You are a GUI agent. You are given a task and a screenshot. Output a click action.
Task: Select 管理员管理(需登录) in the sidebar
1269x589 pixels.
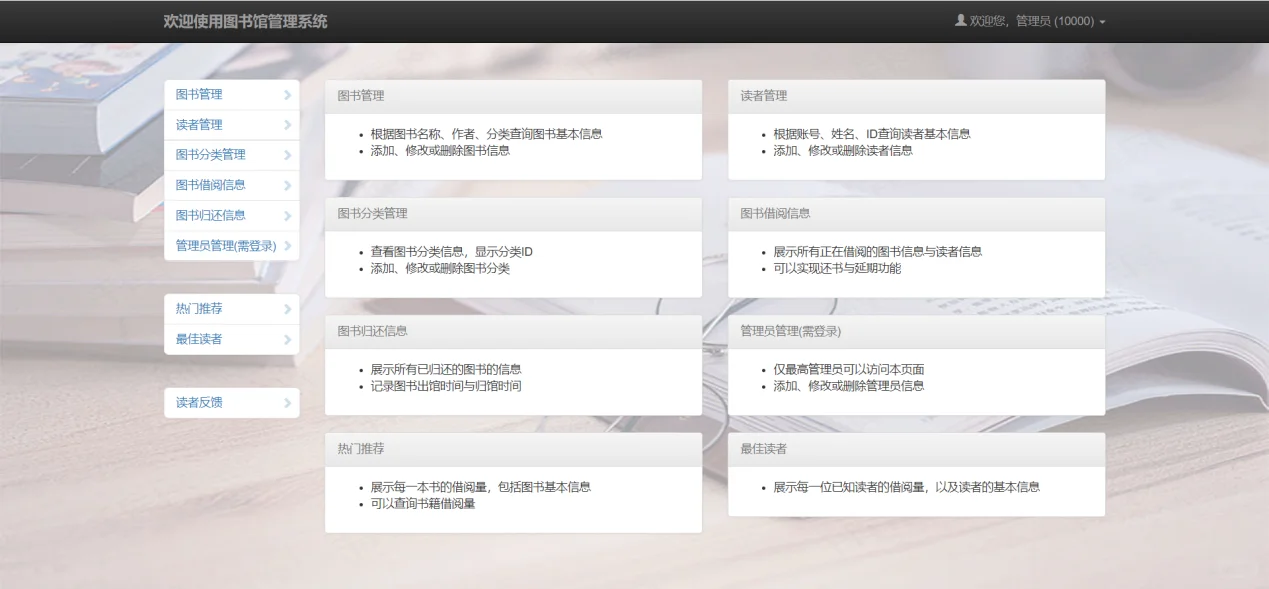[x=224, y=245]
